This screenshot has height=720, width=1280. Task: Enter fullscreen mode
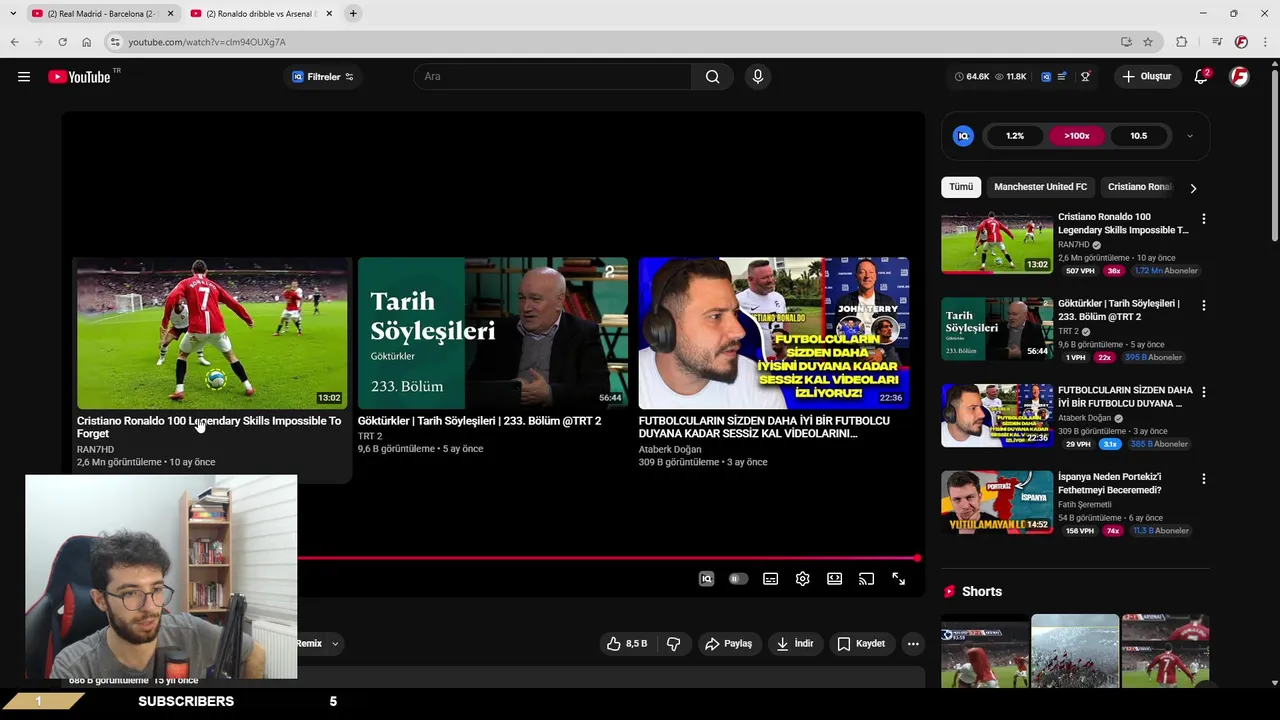898,579
